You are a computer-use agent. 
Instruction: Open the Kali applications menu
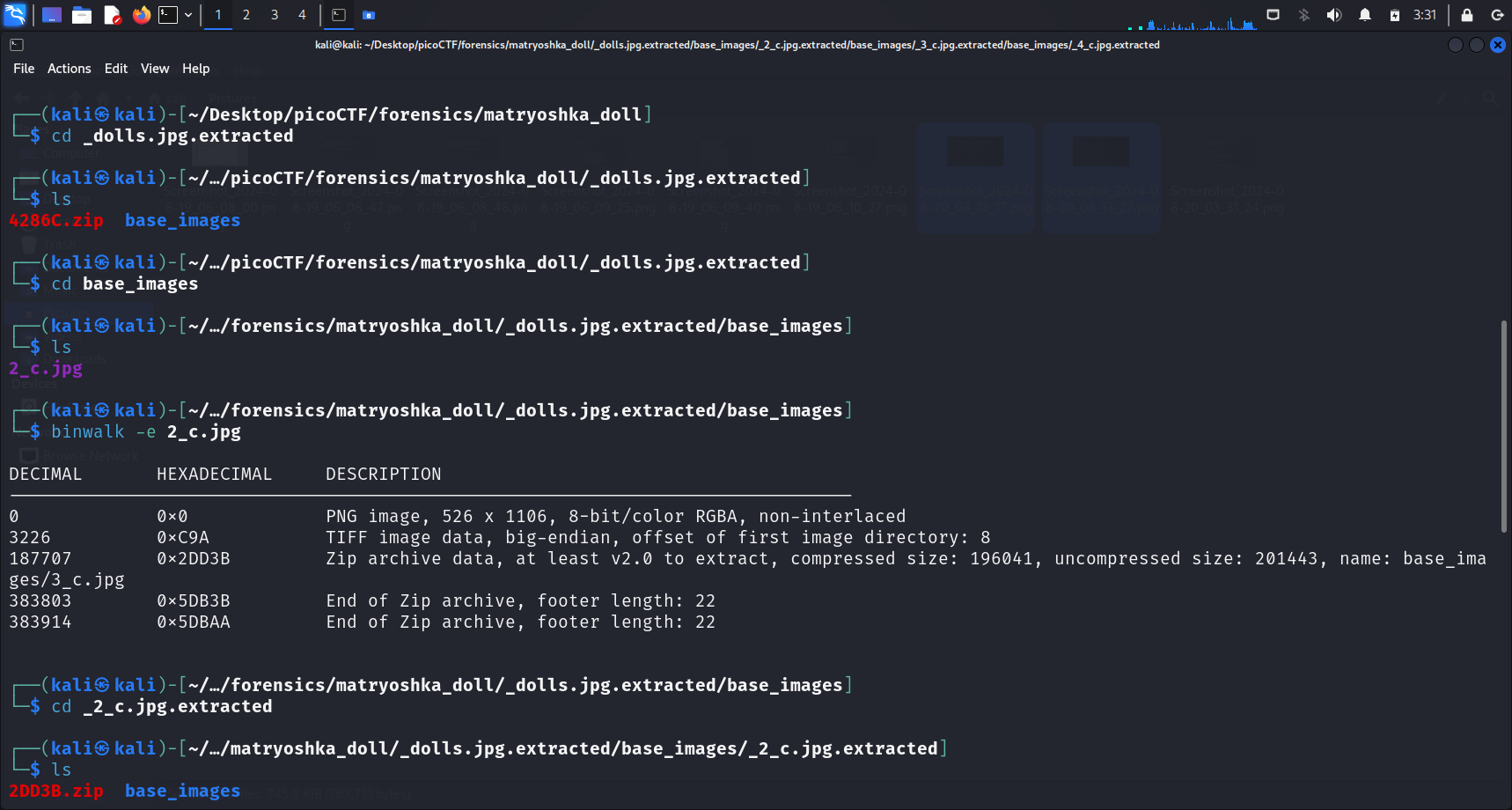pos(16,15)
